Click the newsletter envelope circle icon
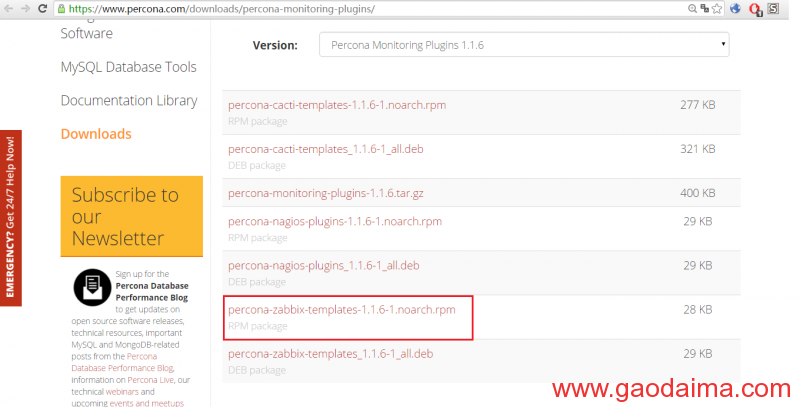Image resolution: width=800 pixels, height=407 pixels. 92,287
